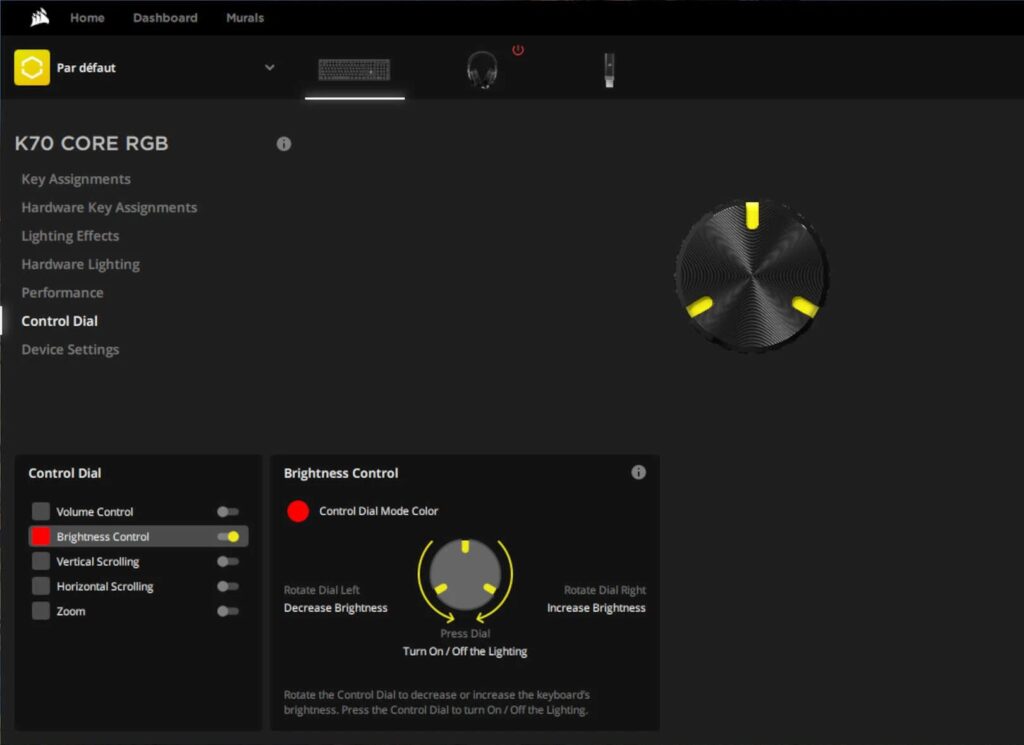Click the gray Horizontal Scrolling color square
1024x745 pixels.
(x=40, y=586)
